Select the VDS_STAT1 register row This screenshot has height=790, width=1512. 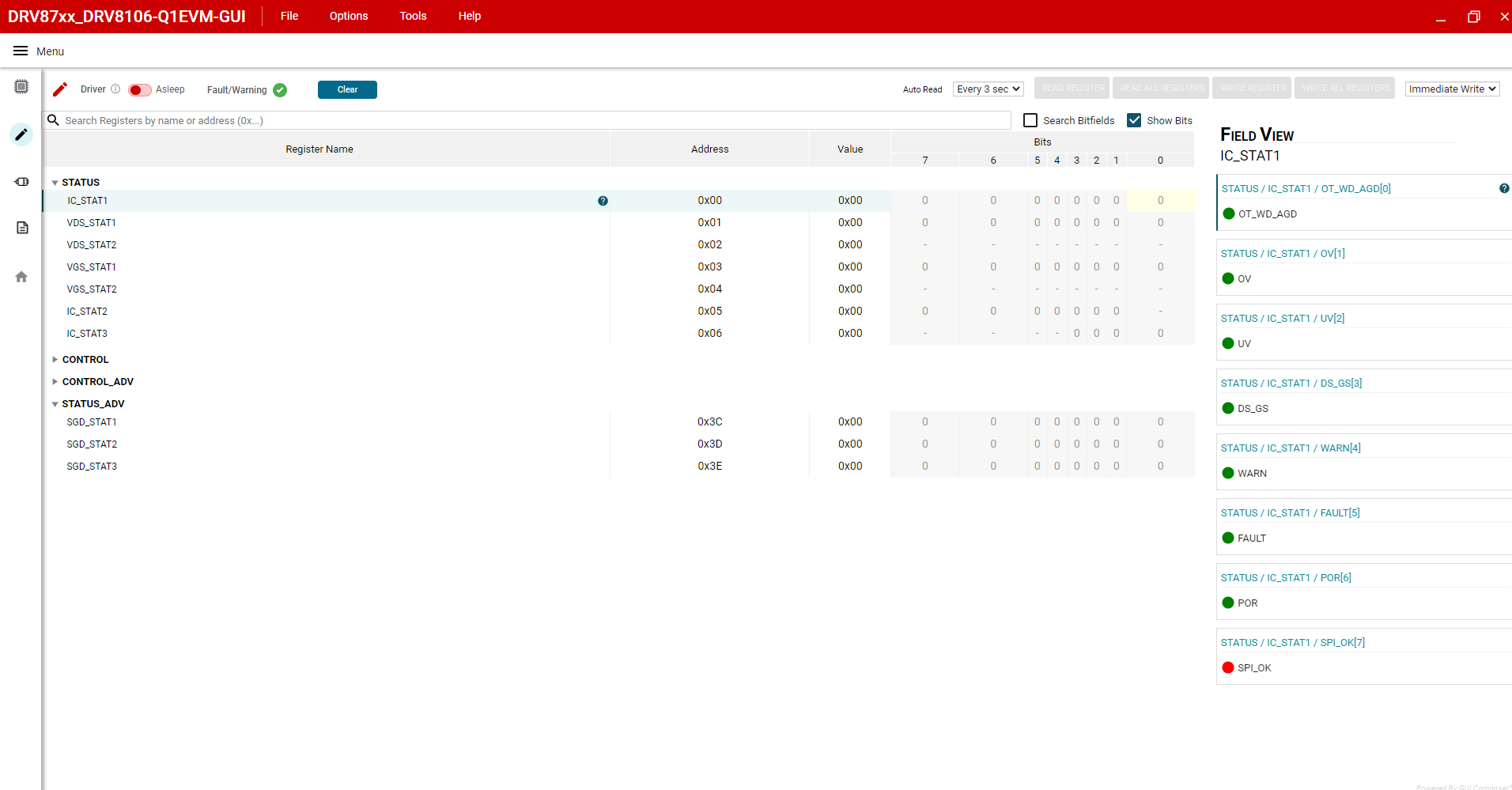pyautogui.click(x=618, y=223)
